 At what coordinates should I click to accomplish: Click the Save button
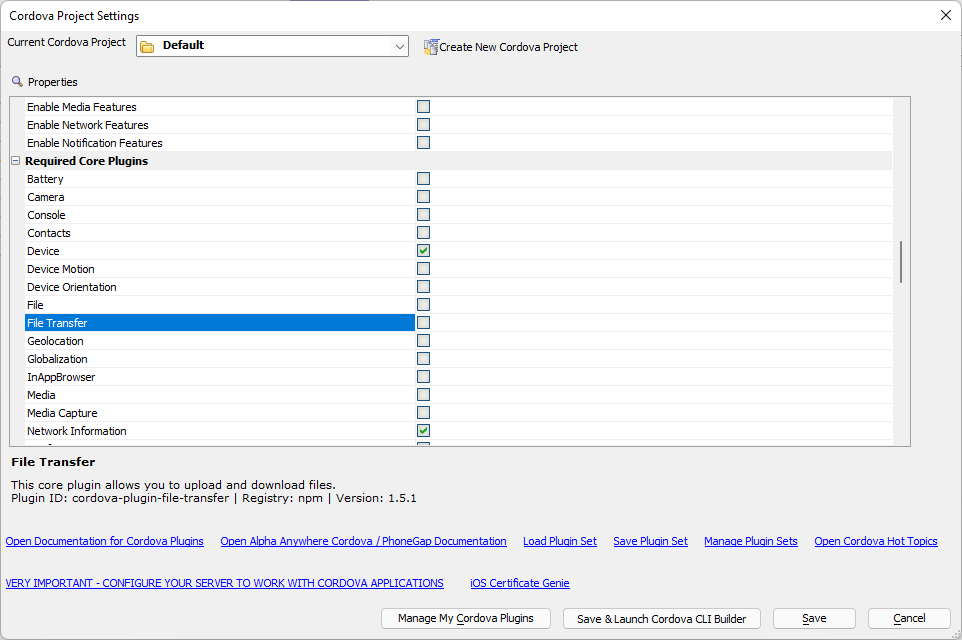click(814, 619)
